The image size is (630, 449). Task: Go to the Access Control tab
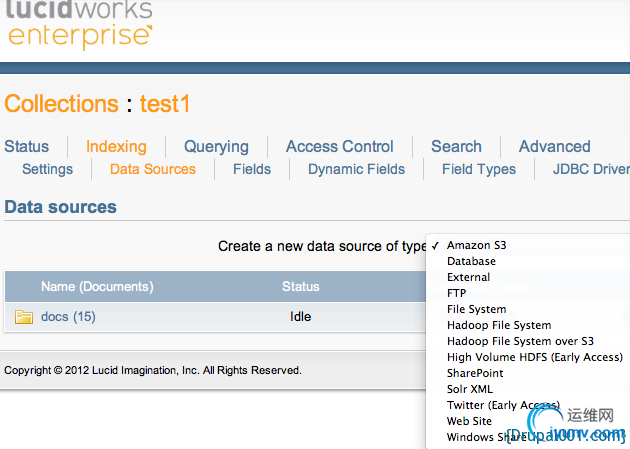pyautogui.click(x=340, y=147)
